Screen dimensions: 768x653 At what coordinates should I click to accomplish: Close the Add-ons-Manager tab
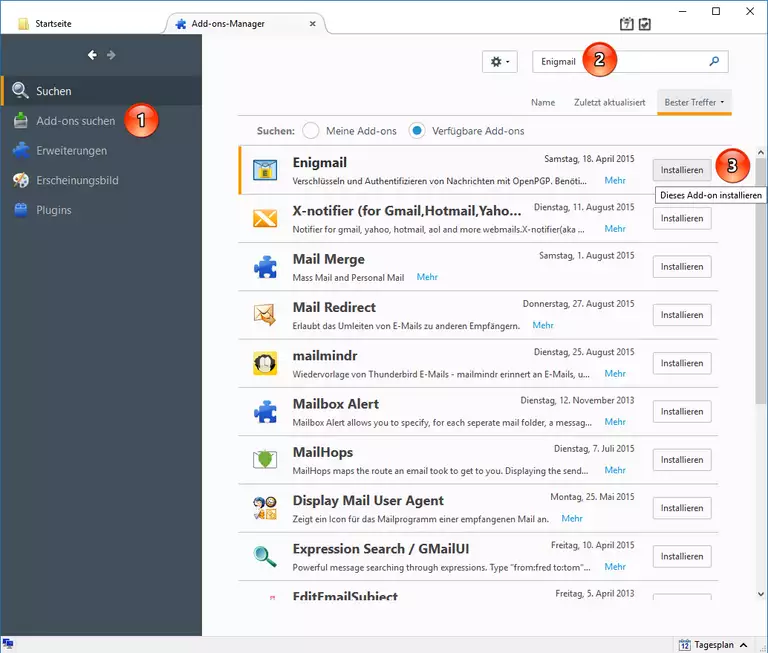click(x=312, y=23)
